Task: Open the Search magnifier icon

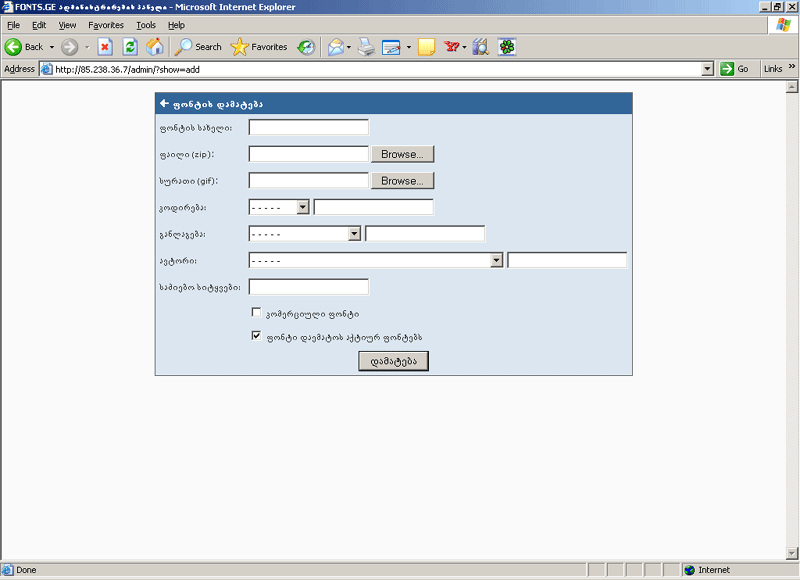Action: (x=183, y=47)
